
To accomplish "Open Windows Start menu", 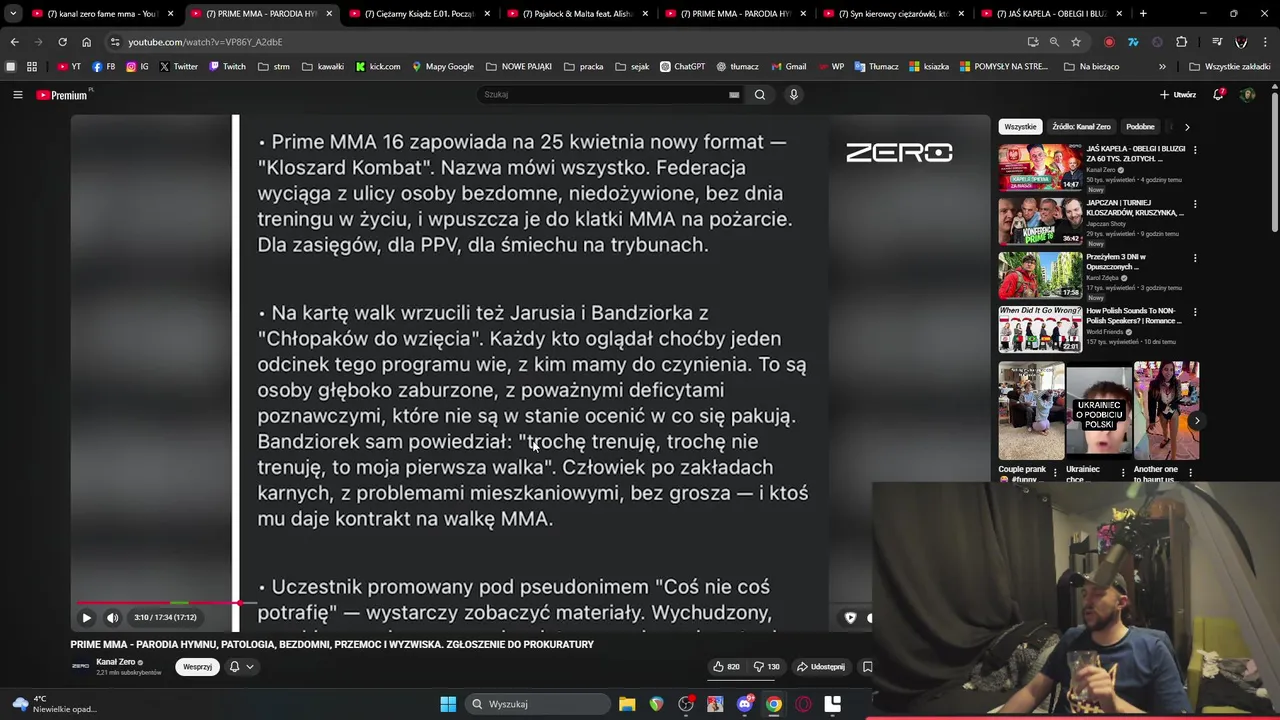I will pyautogui.click(x=448, y=704).
